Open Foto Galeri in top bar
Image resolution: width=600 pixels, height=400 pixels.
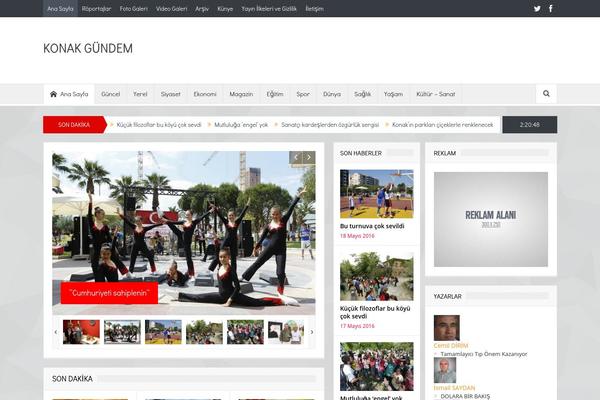coord(134,8)
